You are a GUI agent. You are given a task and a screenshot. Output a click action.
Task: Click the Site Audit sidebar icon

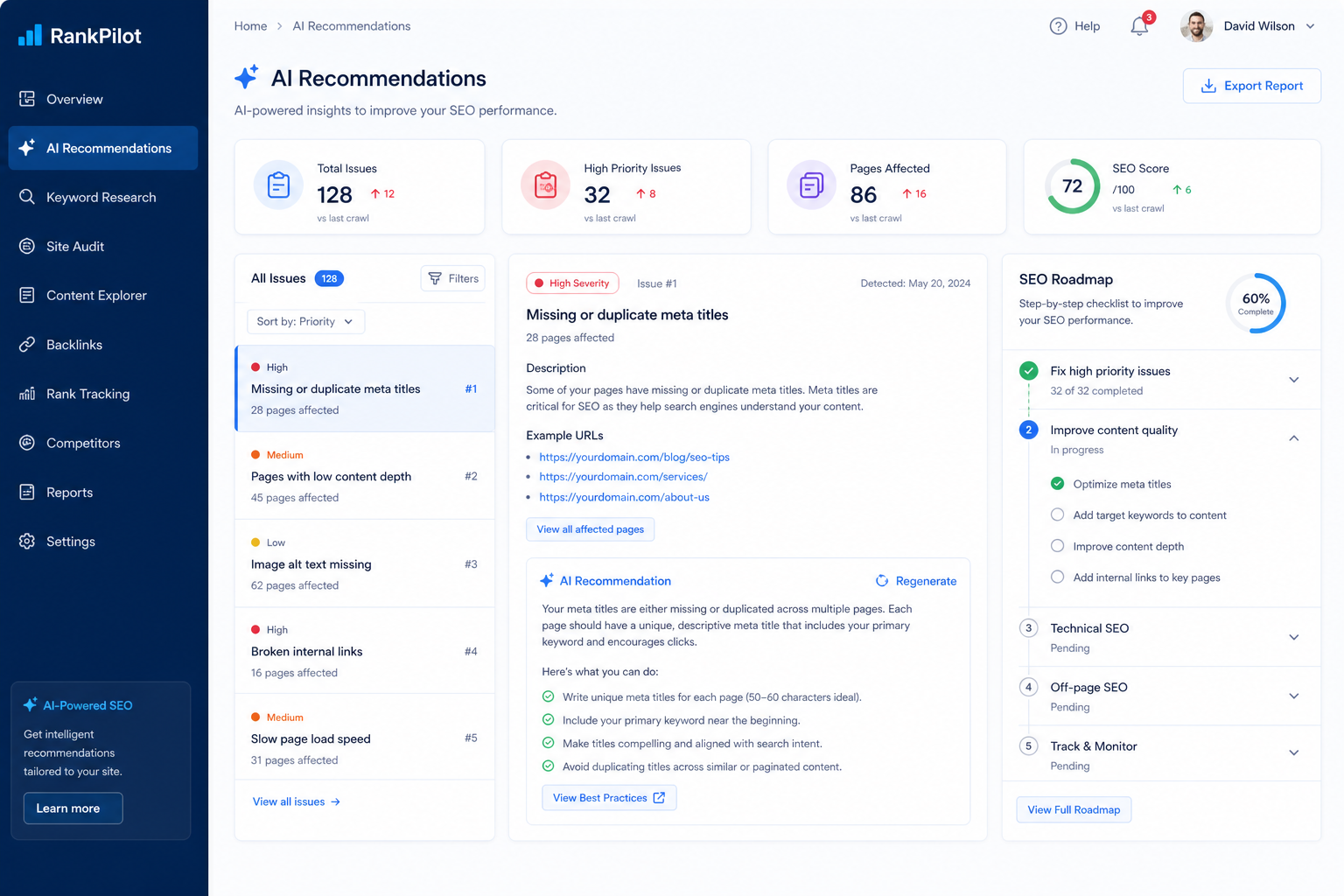[x=27, y=246]
